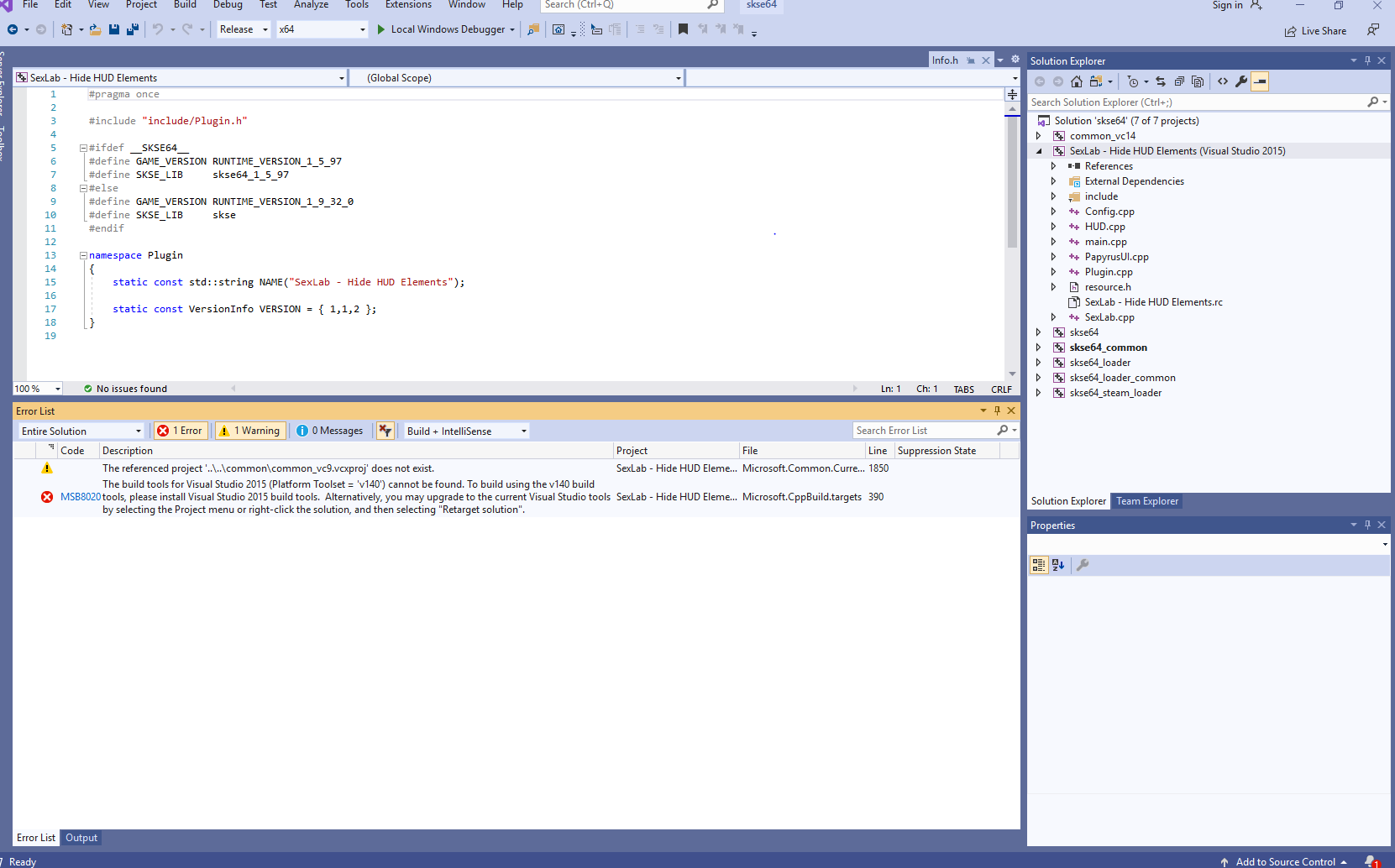
Task: Collapse the SexLab - Hide HUD Elements project
Action: pyautogui.click(x=1039, y=151)
